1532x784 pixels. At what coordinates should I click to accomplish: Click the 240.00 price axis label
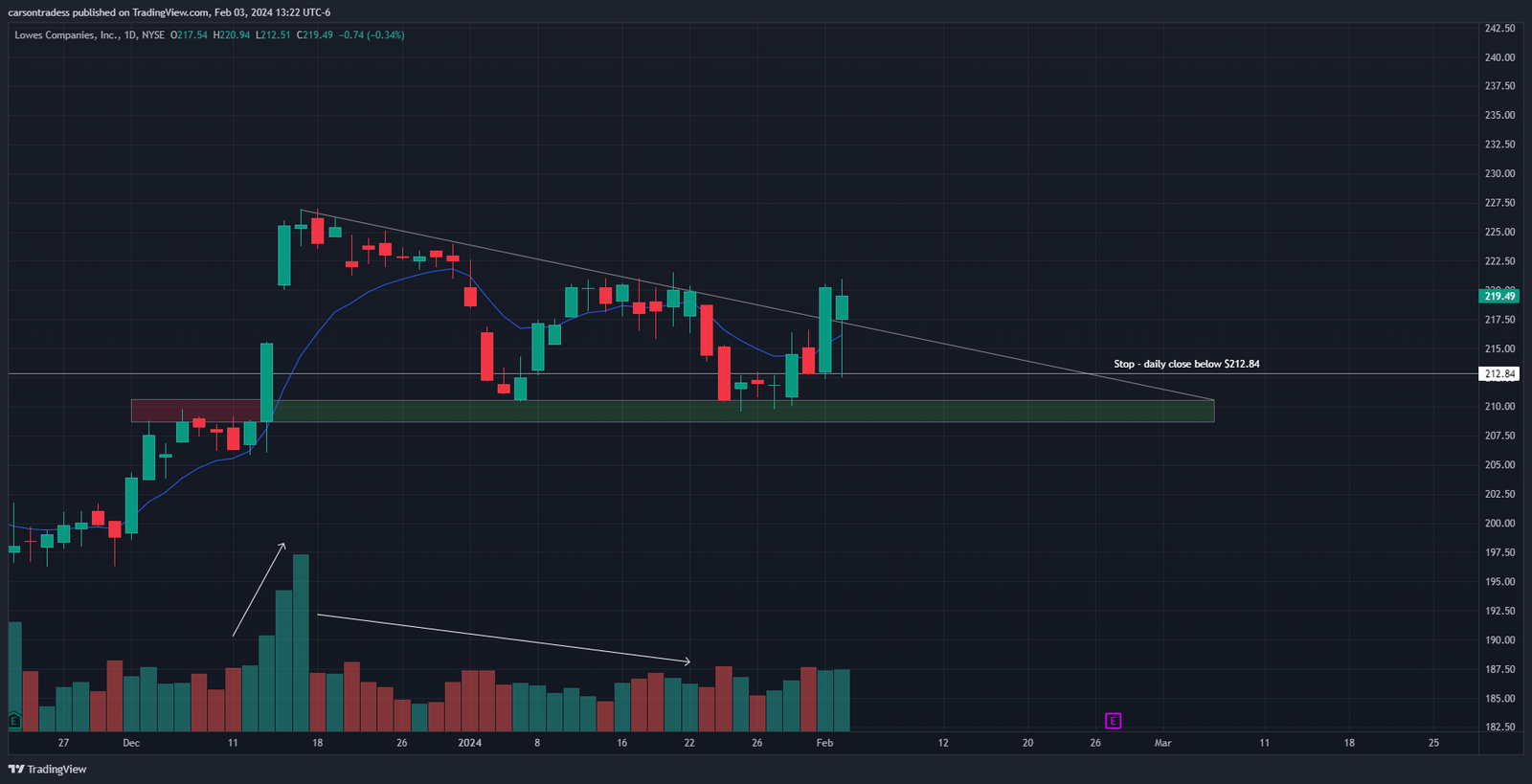tap(1499, 57)
